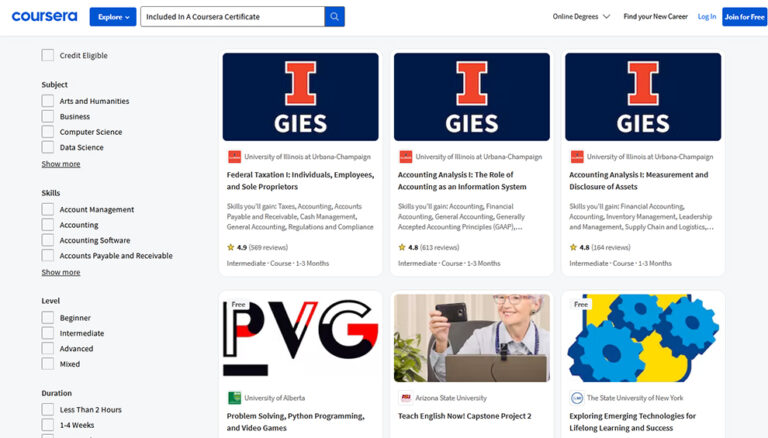768x438 pixels.
Task: Click Arizona State University provider name
Action: click(451, 398)
